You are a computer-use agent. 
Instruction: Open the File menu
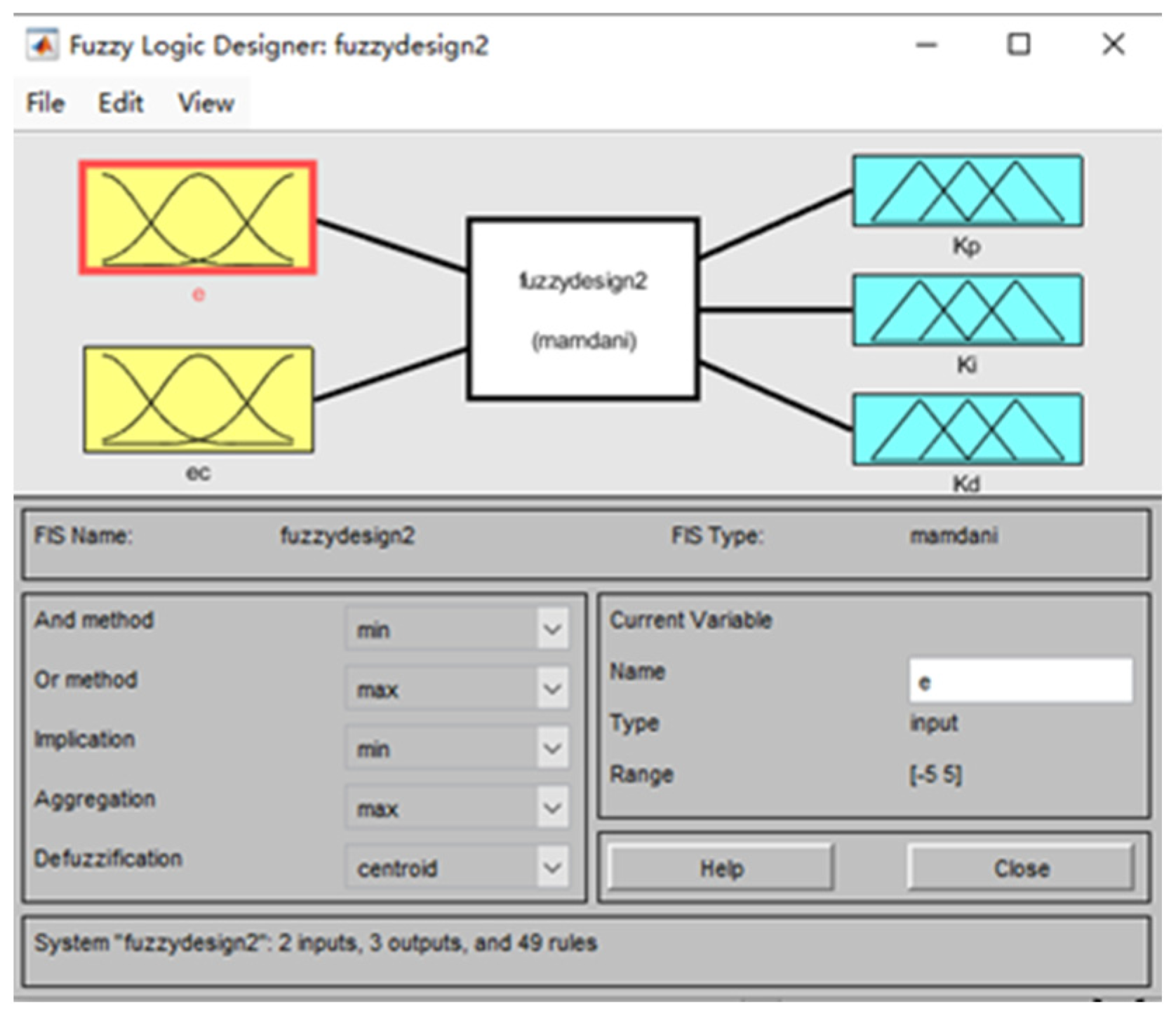pos(46,103)
